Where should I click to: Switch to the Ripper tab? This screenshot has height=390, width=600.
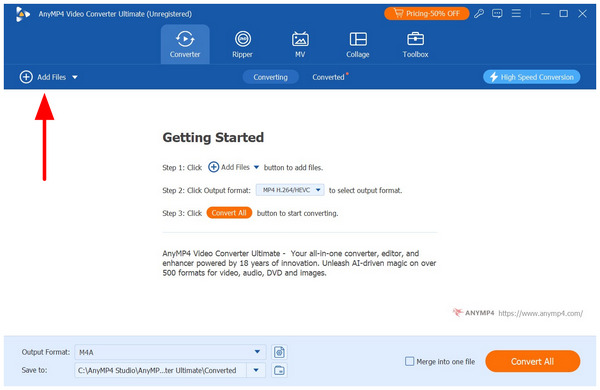[242, 44]
